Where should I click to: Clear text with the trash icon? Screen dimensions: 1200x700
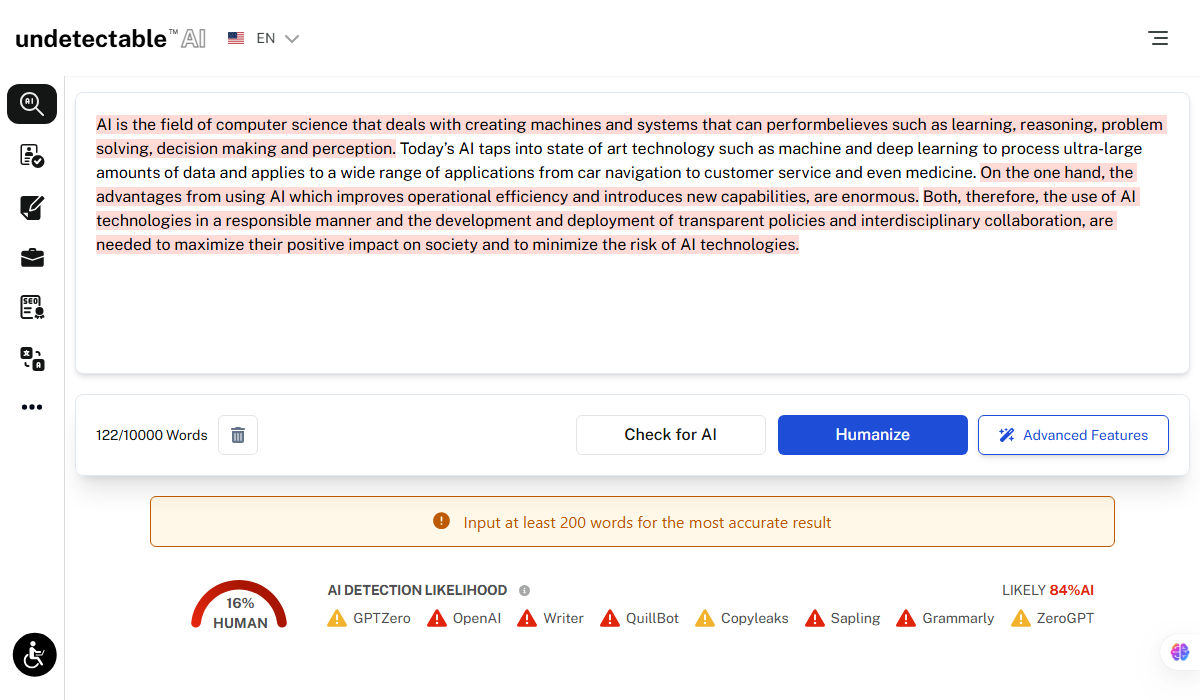pyautogui.click(x=238, y=435)
